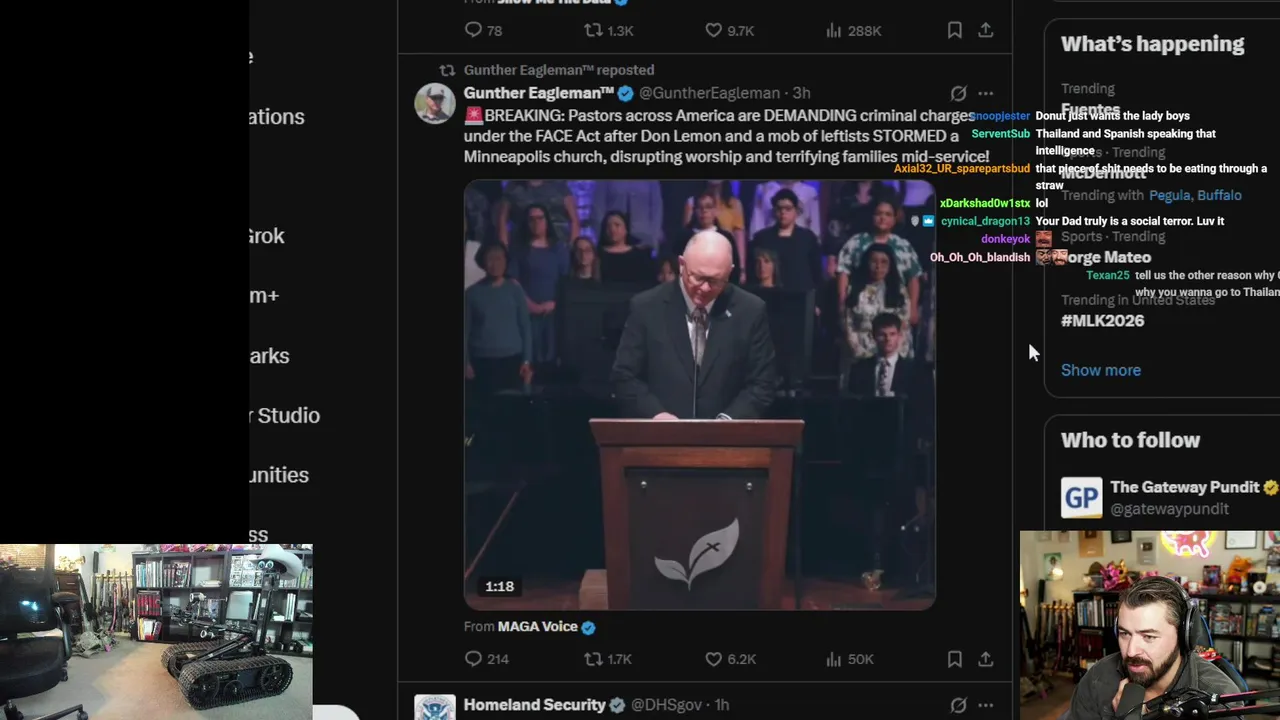Like the Gunther Eagleman post with 6.2K likes

(x=713, y=659)
